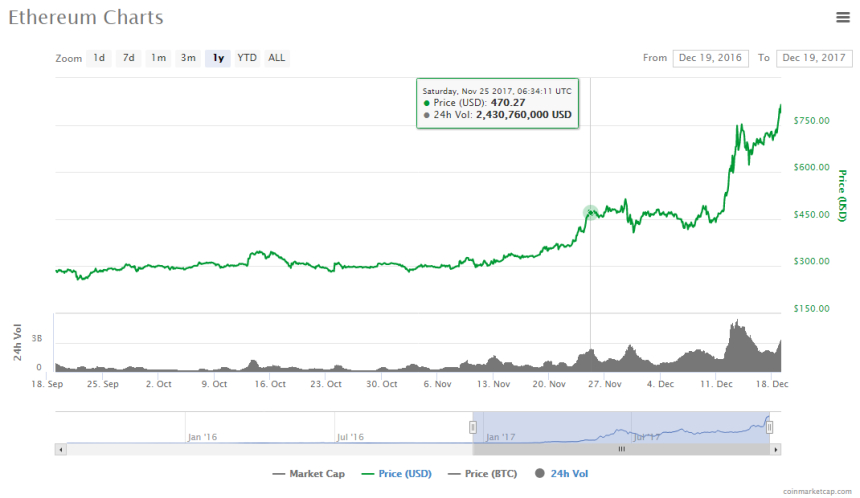Toggle Market Cap series in legend

pos(309,473)
